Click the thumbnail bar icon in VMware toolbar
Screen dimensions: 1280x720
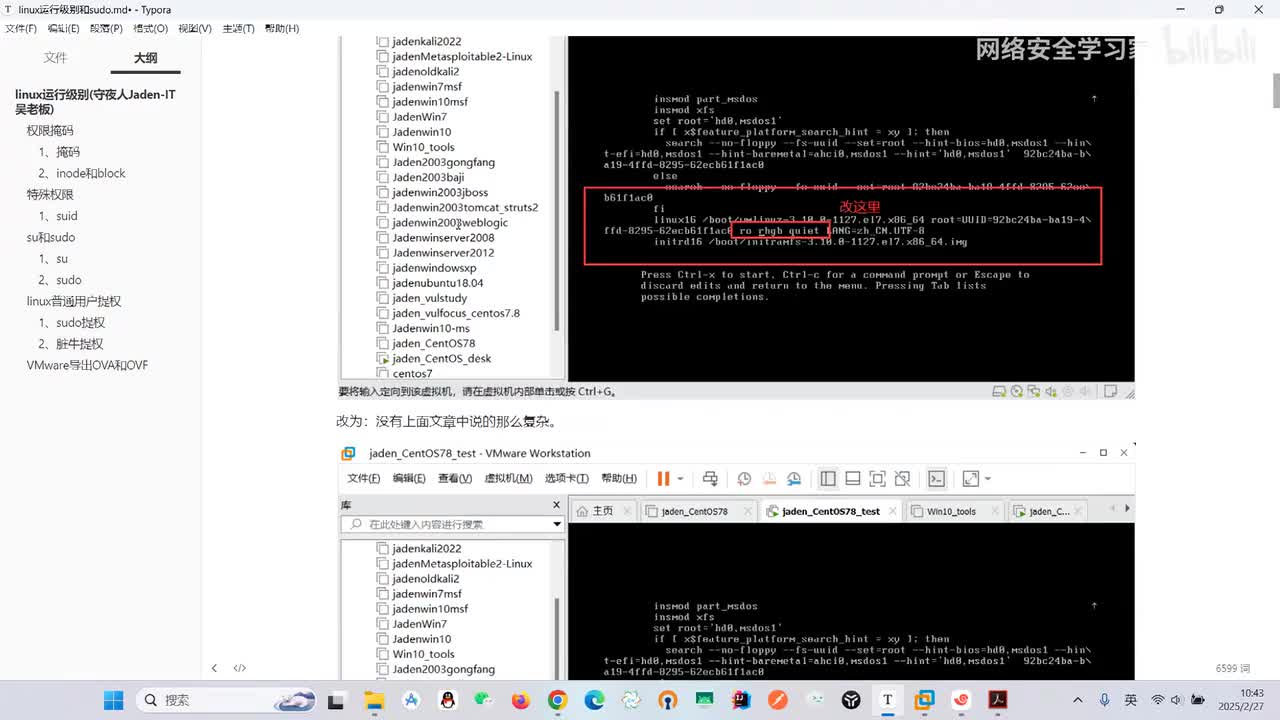[x=853, y=479]
